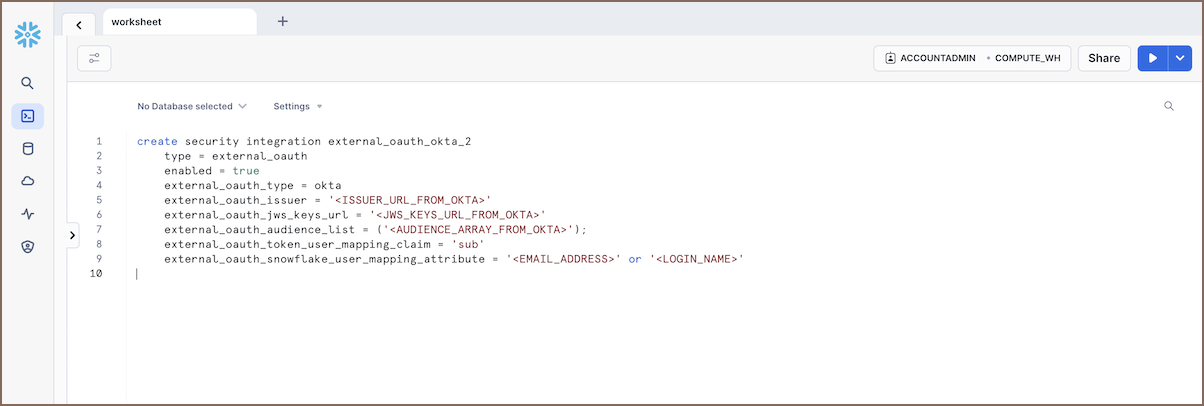Open Worksheets icon in sidebar
This screenshot has height=406, width=1204.
pyautogui.click(x=28, y=116)
